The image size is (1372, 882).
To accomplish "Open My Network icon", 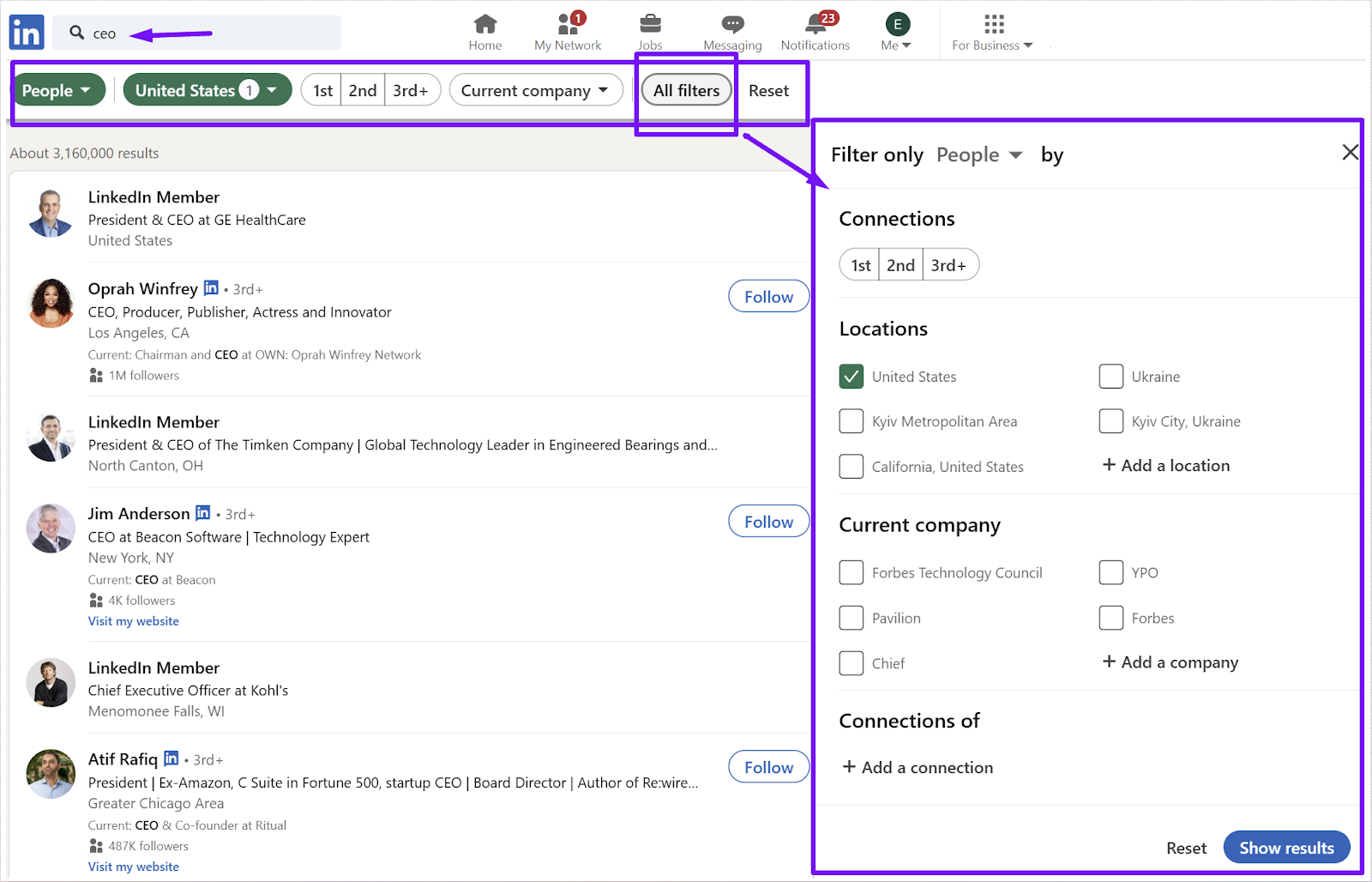I will tap(567, 24).
